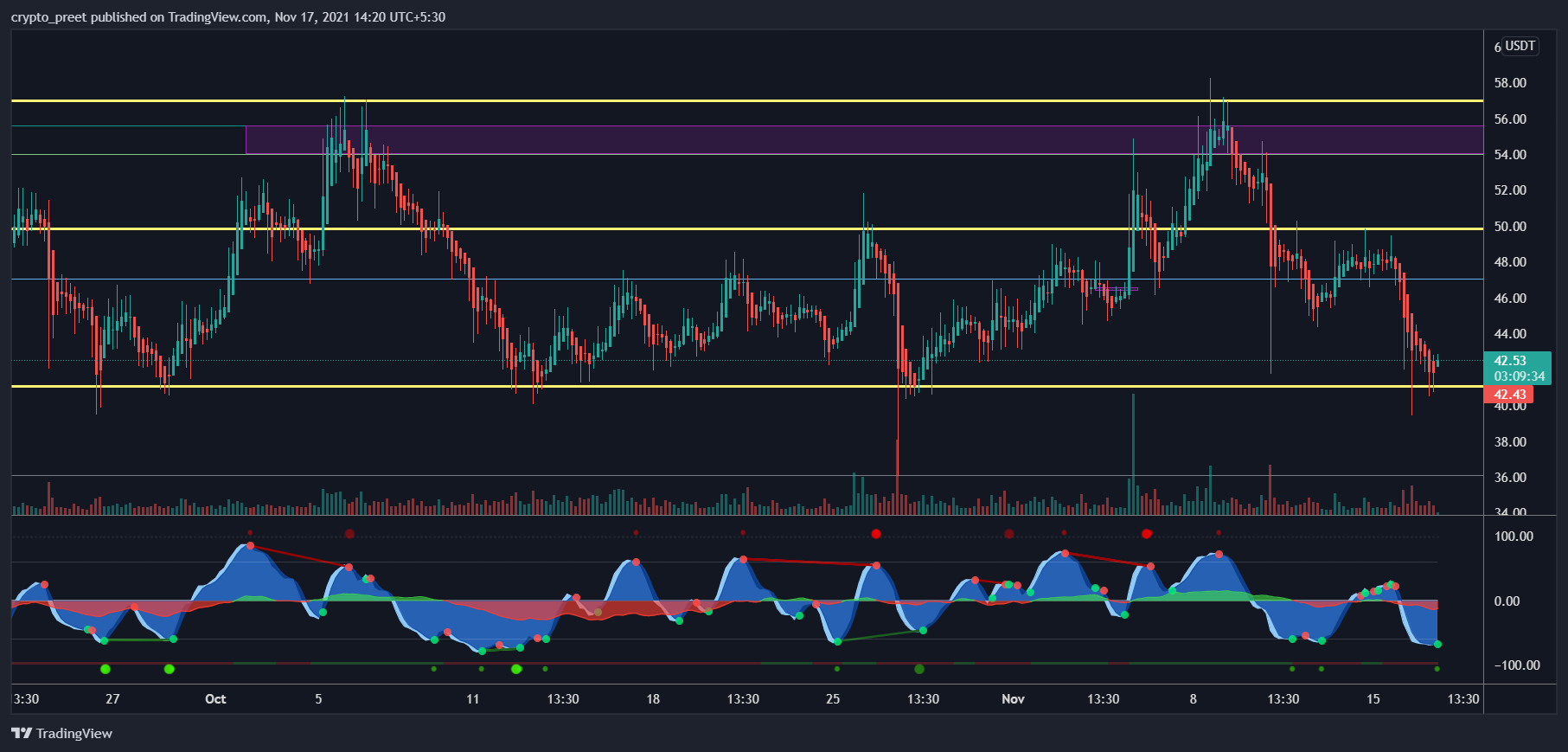
Task: Click the 8 date label on the time axis
Action: pyautogui.click(x=1194, y=699)
